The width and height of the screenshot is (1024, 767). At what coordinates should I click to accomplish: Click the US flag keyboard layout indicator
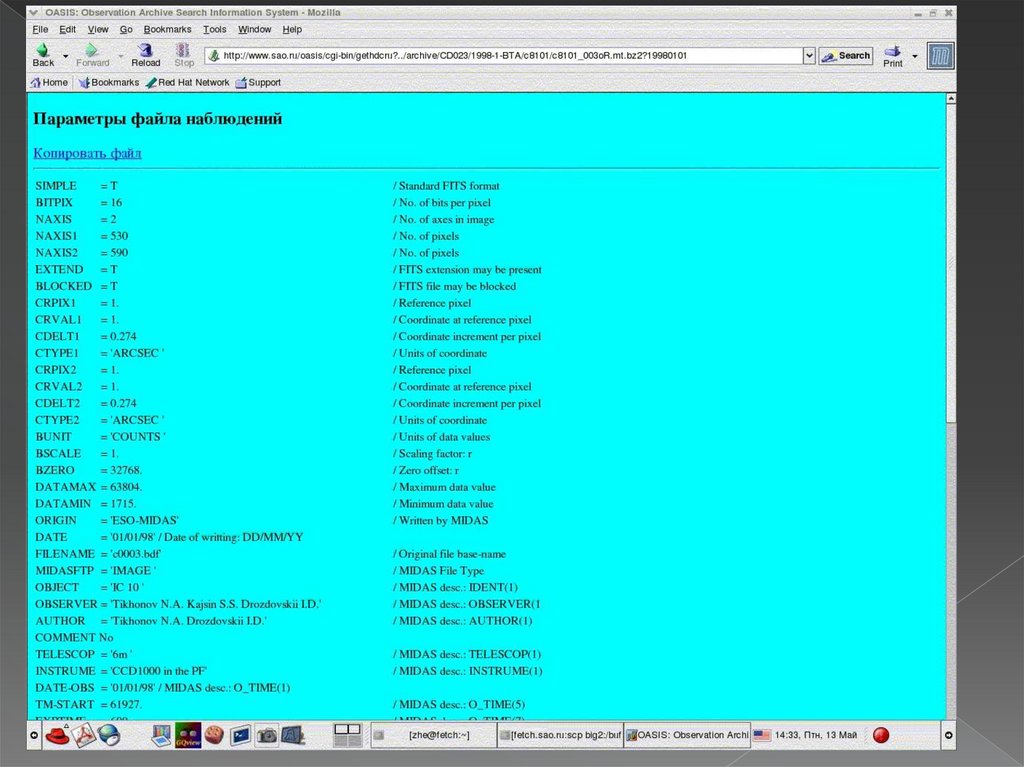761,735
